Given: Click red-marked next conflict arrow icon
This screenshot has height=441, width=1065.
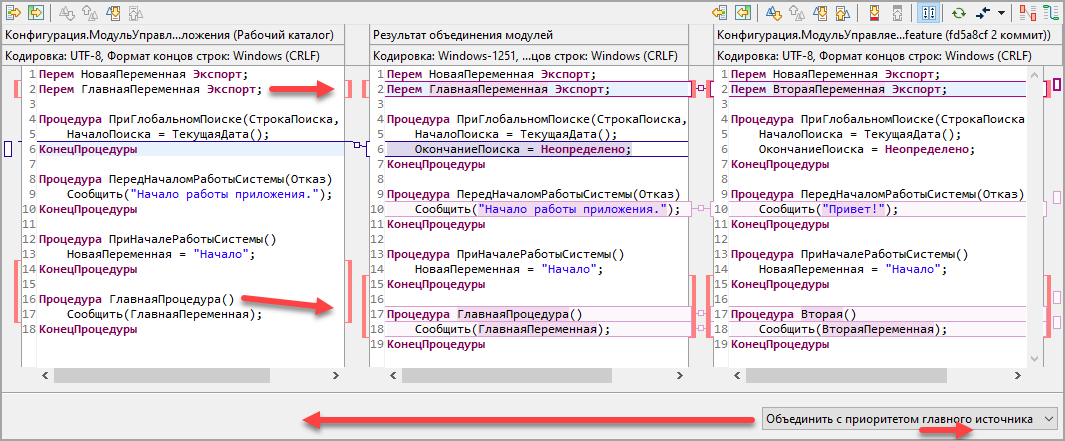Looking at the screenshot, I should pyautogui.click(x=873, y=12).
